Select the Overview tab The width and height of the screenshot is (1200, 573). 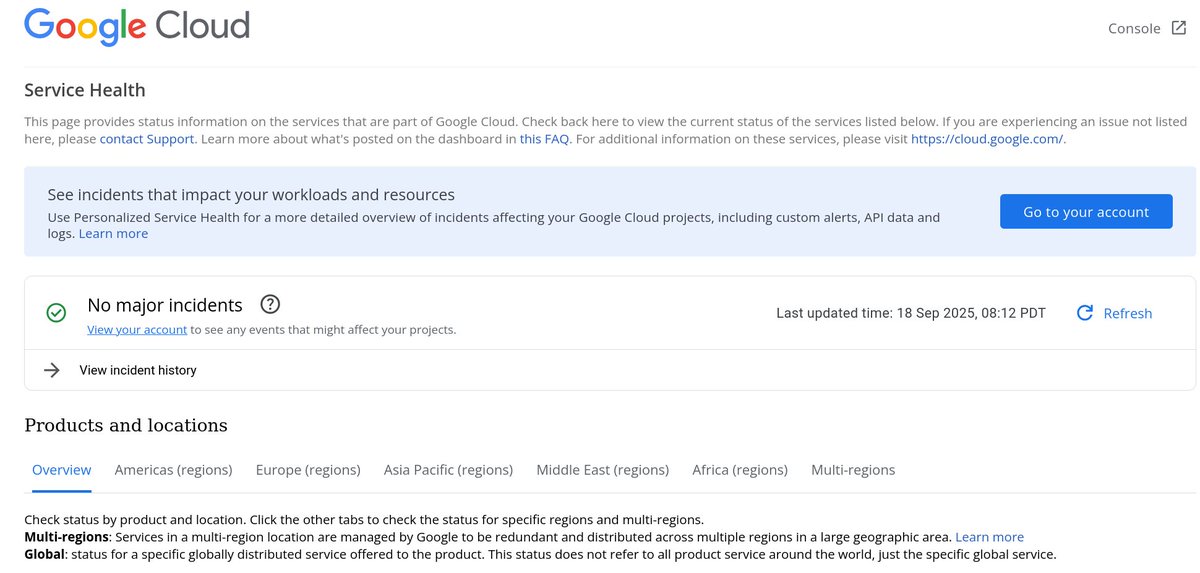(62, 470)
